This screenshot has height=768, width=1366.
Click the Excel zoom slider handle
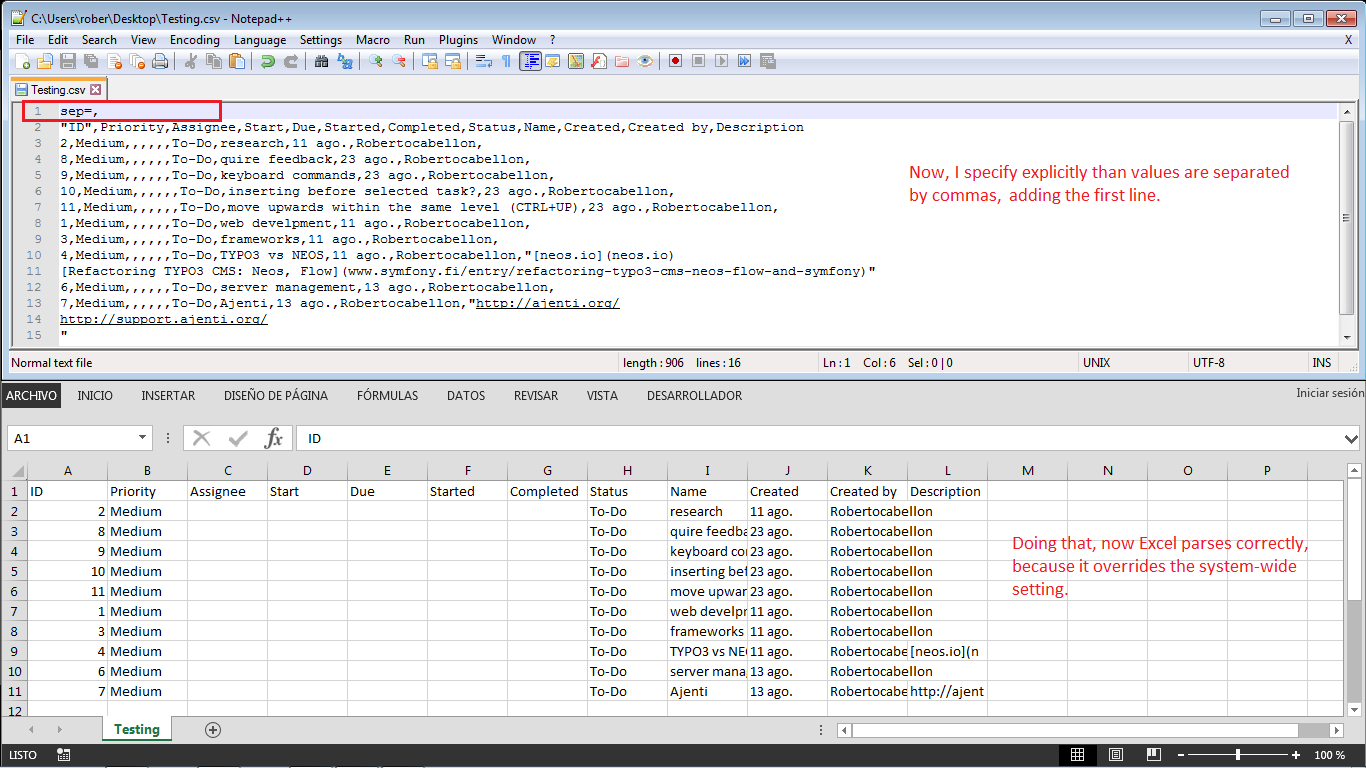[1238, 755]
